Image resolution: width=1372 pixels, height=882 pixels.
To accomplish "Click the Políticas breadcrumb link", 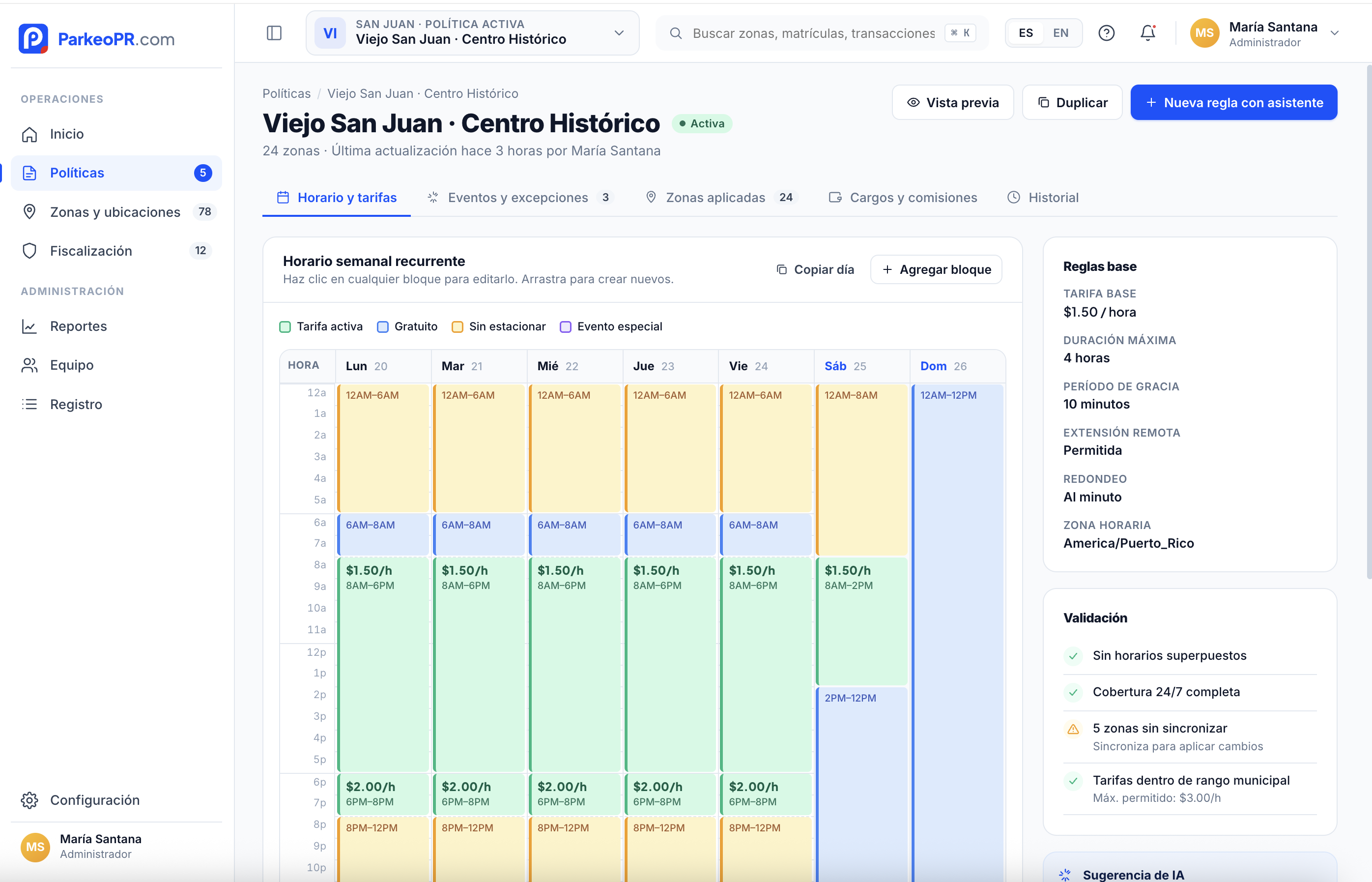I will coord(287,94).
